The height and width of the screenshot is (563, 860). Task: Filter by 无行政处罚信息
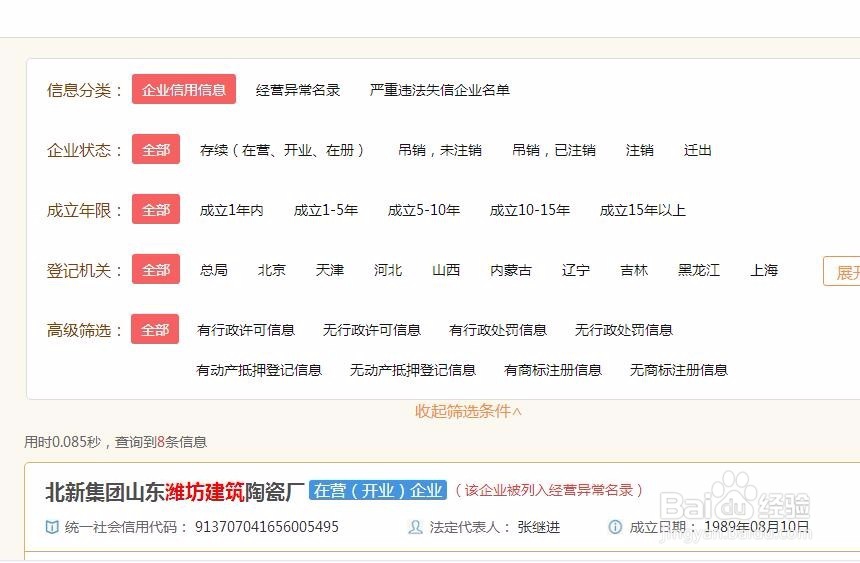[x=624, y=329]
